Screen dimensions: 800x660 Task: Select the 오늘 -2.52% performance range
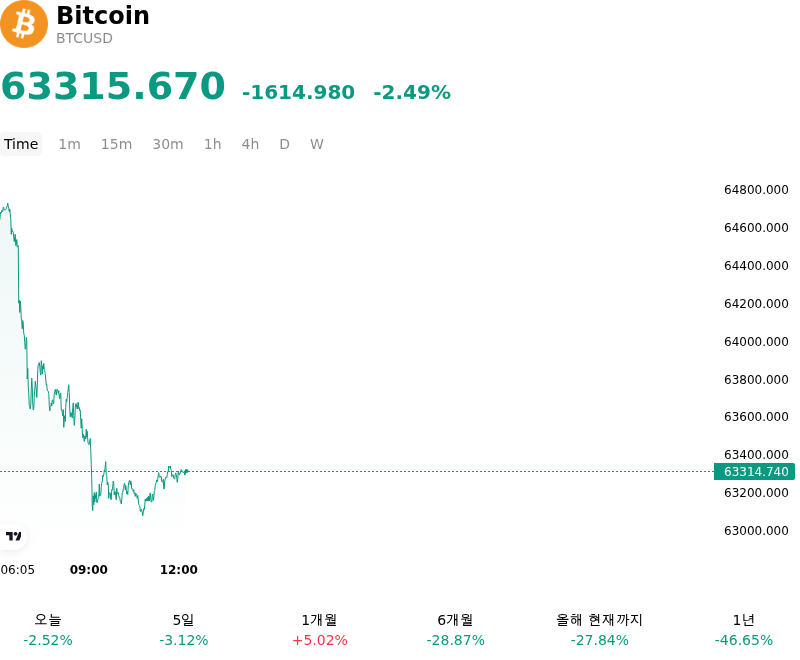click(48, 630)
